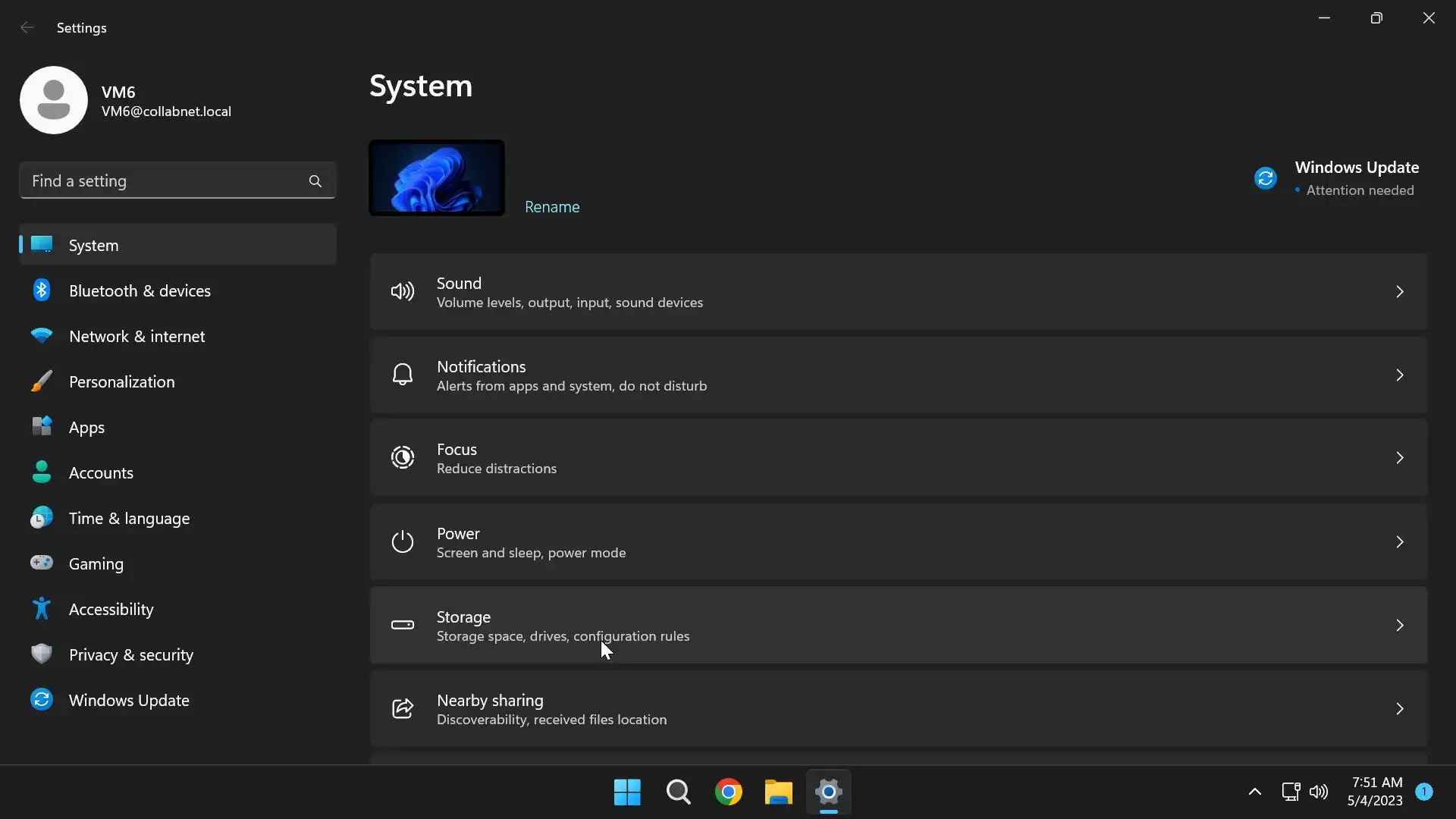
Task: Expand the Nearby sharing chevron
Action: [x=1399, y=708]
